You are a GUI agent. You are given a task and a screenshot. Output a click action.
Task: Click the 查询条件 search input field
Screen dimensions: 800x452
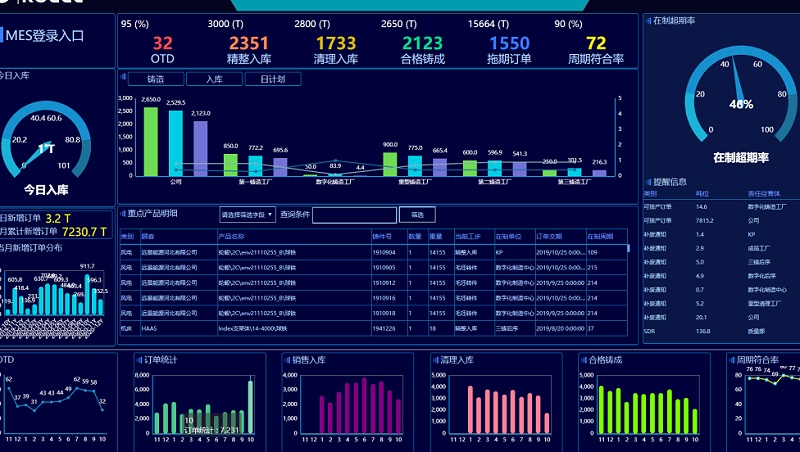[354, 214]
